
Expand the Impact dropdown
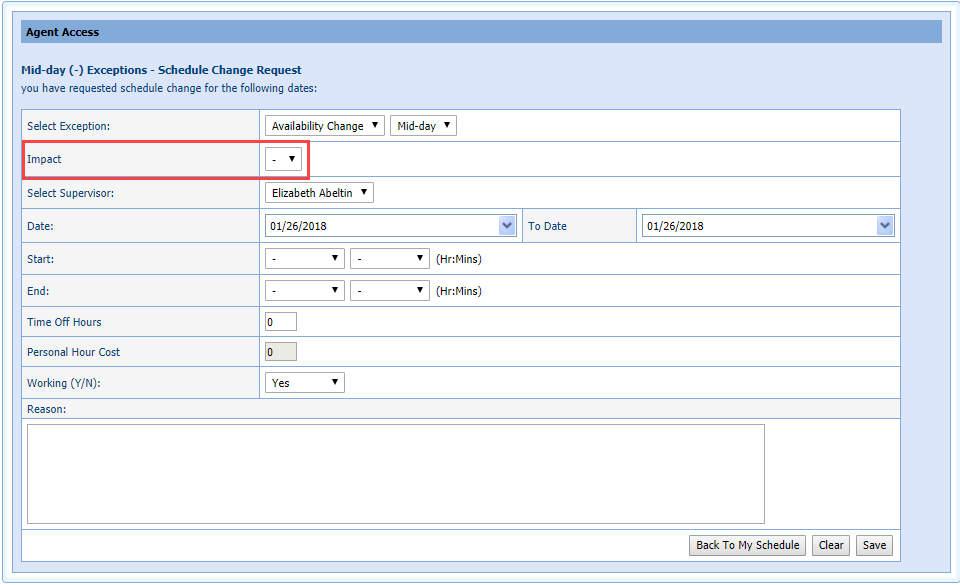point(283,159)
